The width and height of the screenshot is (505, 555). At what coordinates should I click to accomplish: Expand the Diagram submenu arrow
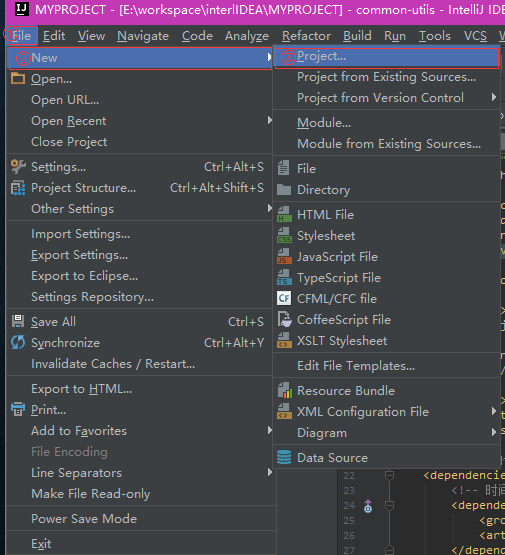494,432
